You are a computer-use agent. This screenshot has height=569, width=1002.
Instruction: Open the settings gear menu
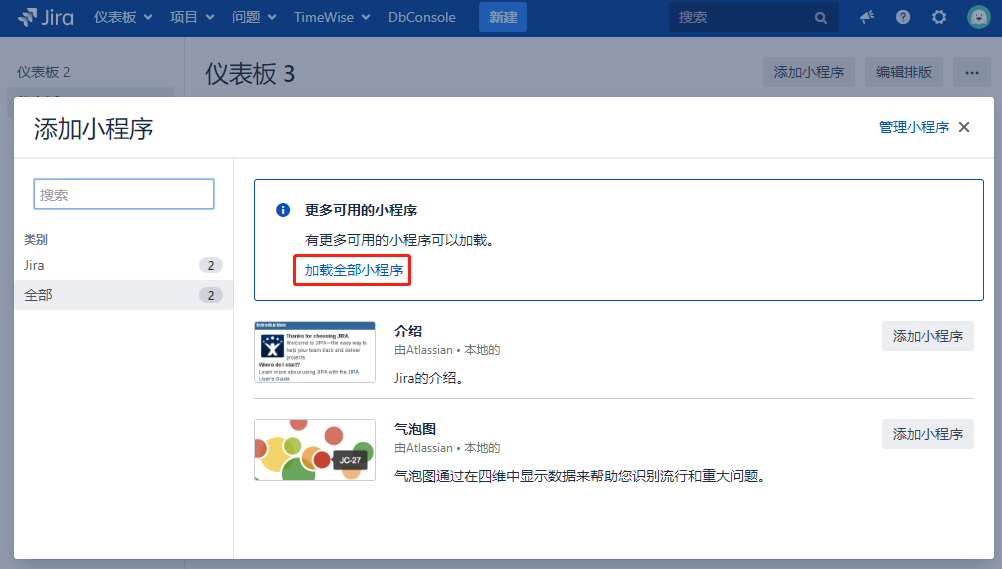[x=939, y=17]
